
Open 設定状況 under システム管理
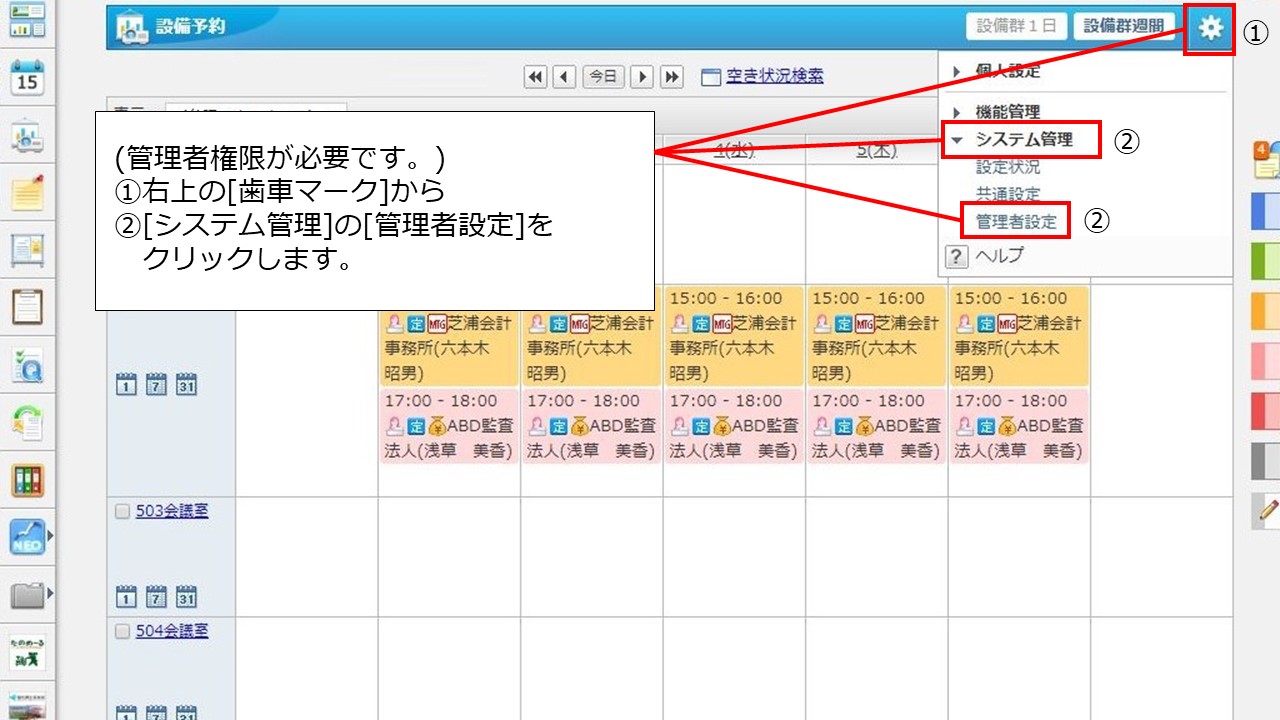pyautogui.click(x=1008, y=167)
